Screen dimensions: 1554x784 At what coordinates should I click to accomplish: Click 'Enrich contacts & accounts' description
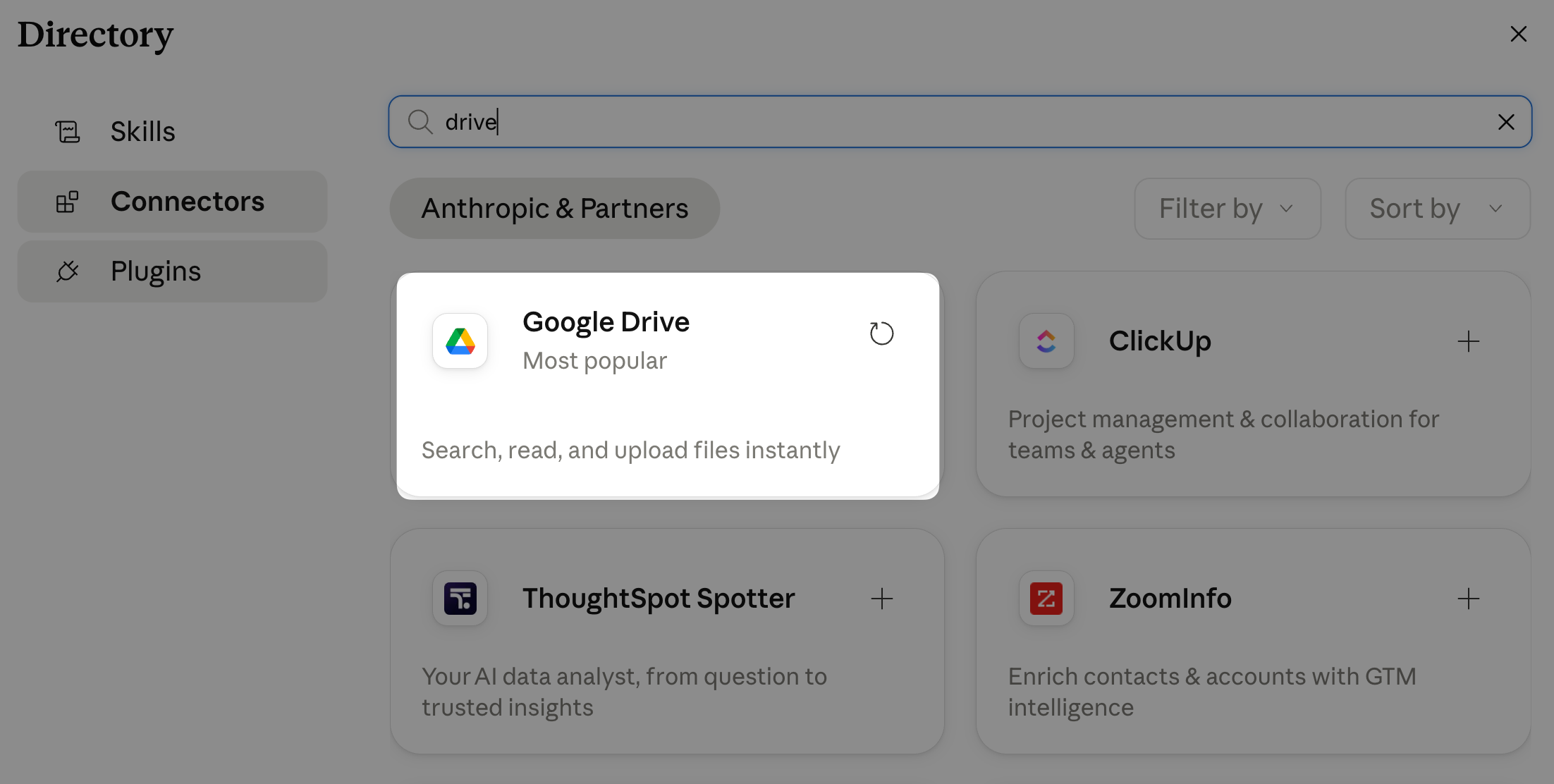click(x=1212, y=692)
